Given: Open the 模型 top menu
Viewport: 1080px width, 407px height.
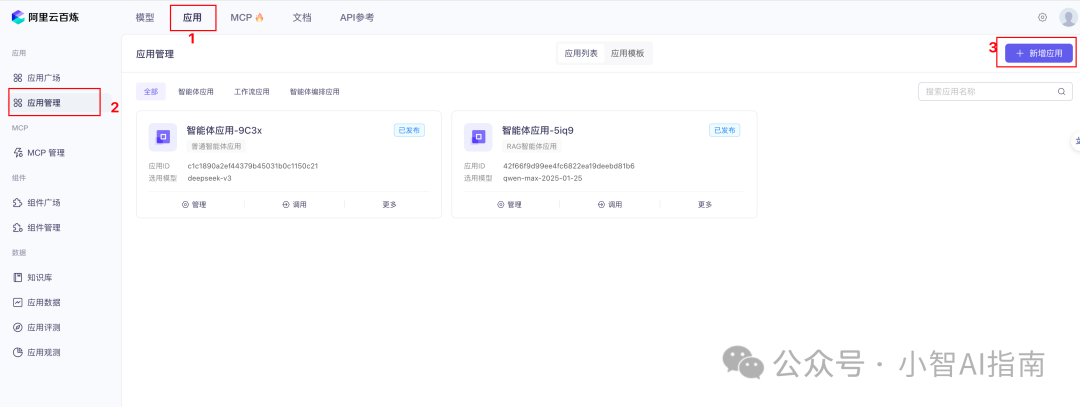Looking at the screenshot, I should [145, 17].
